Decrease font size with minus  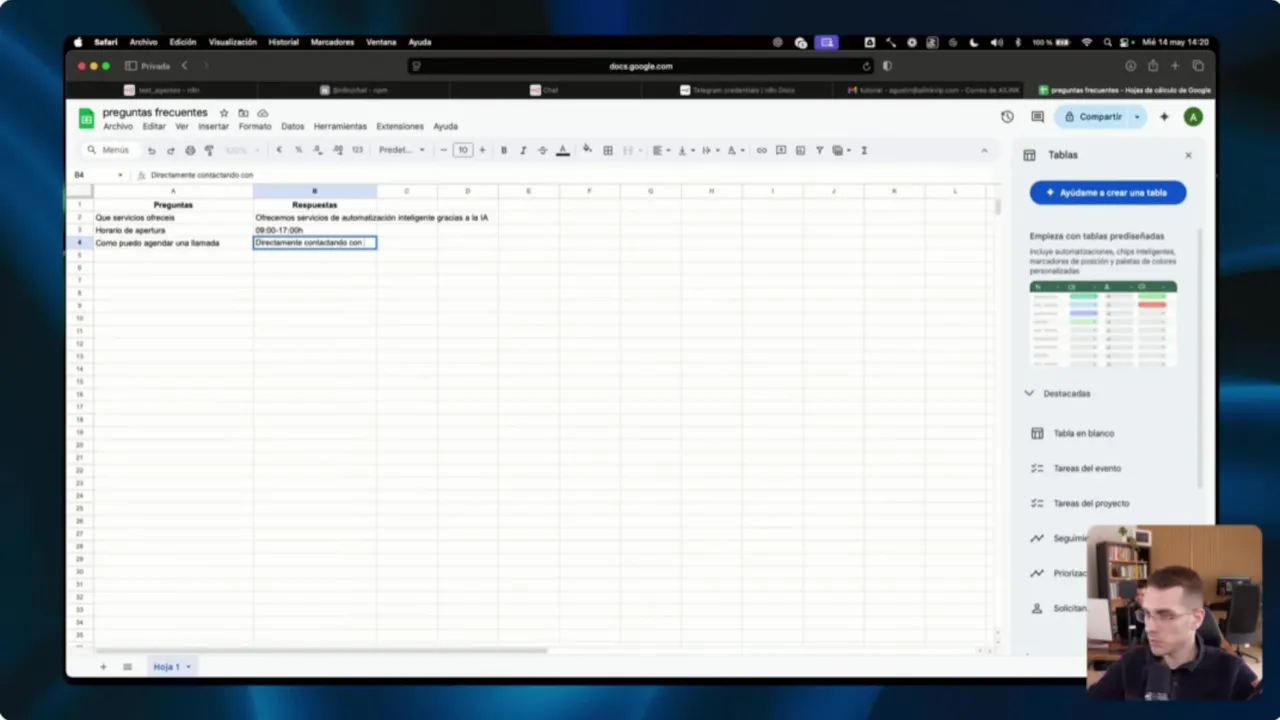[x=444, y=150]
